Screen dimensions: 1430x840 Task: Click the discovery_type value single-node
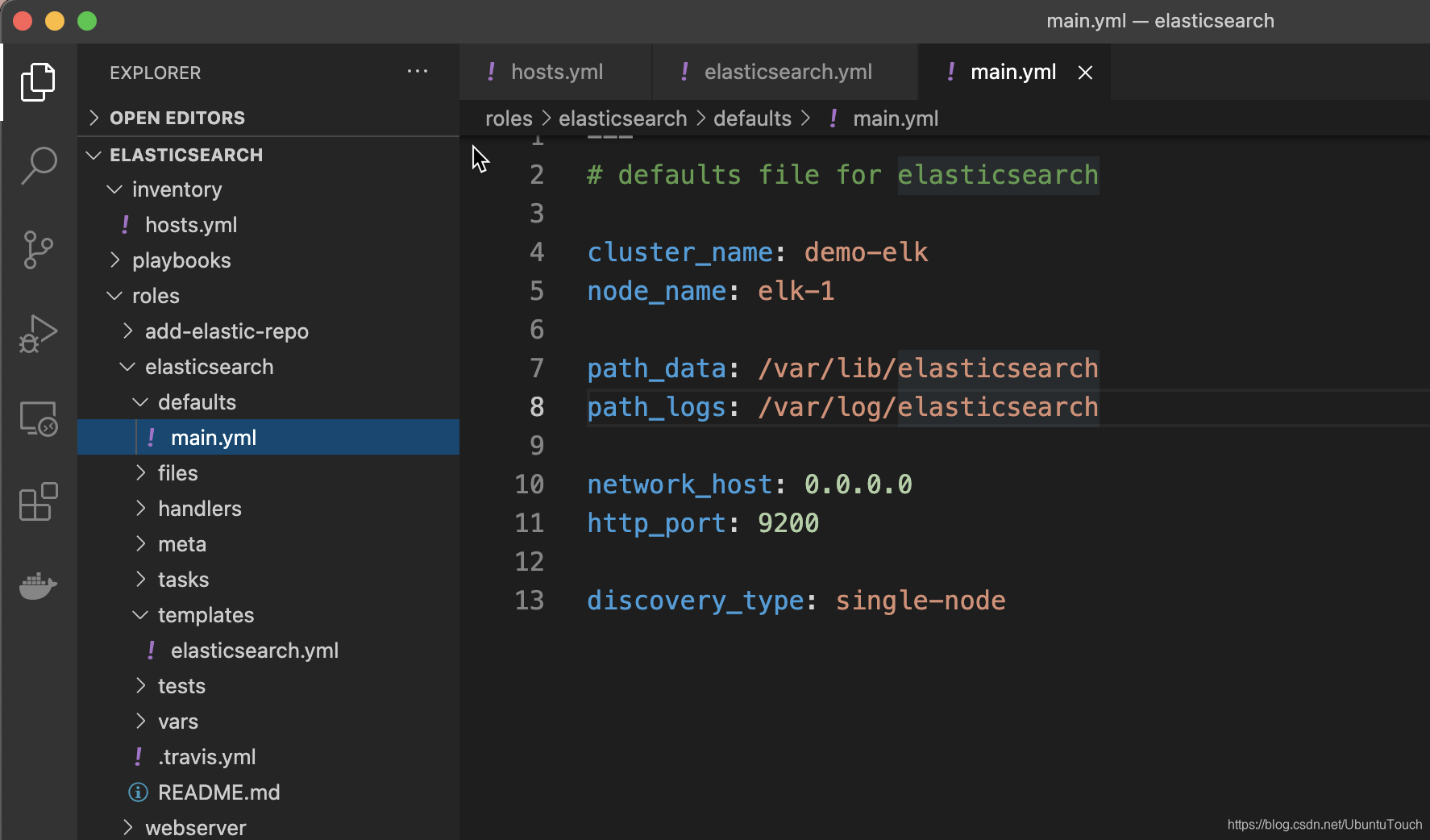[921, 601]
